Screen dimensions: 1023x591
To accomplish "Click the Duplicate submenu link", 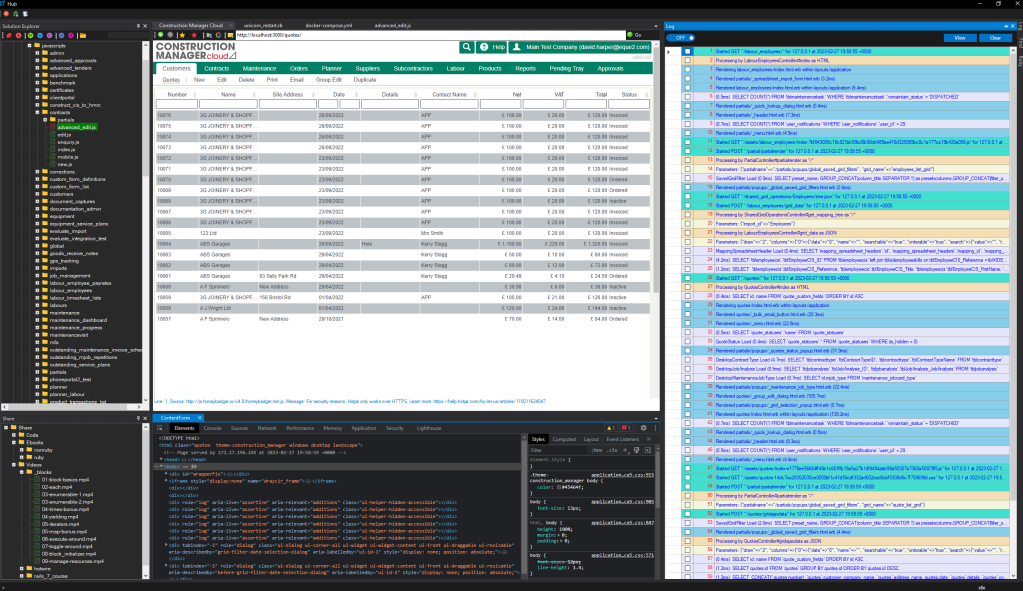I will pos(365,80).
